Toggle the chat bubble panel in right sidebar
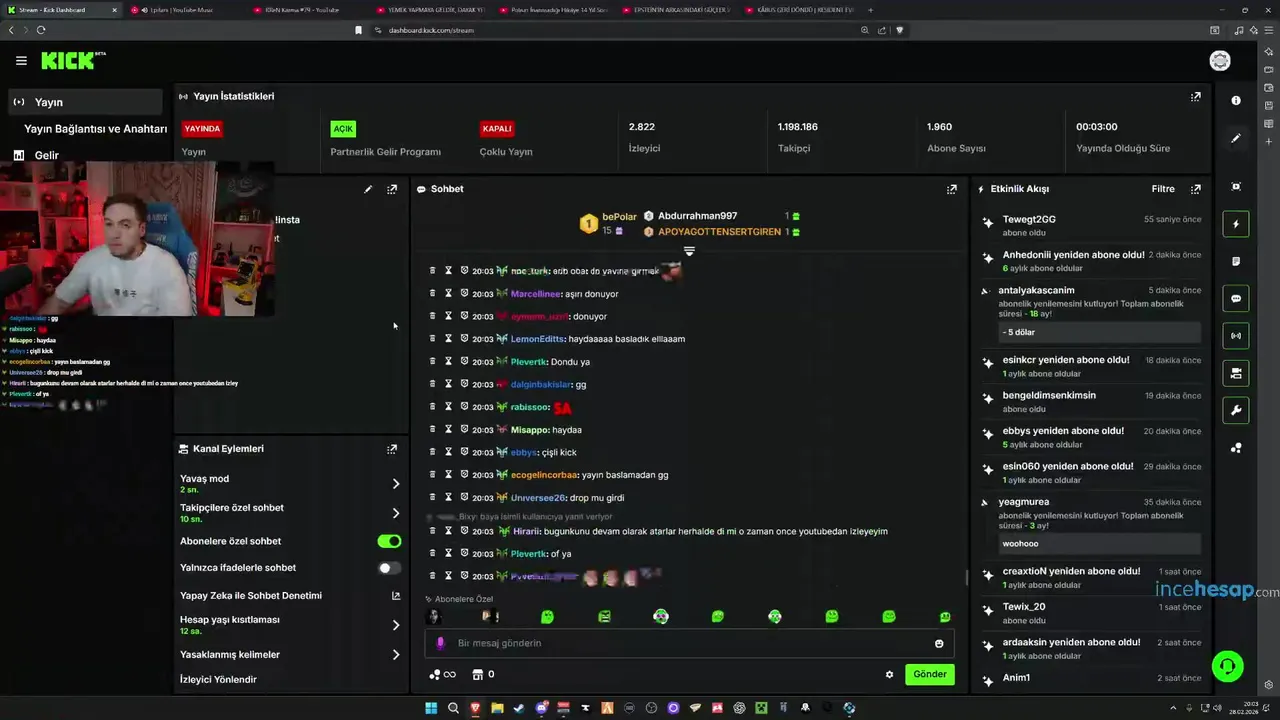The width and height of the screenshot is (1280, 720). (1236, 298)
